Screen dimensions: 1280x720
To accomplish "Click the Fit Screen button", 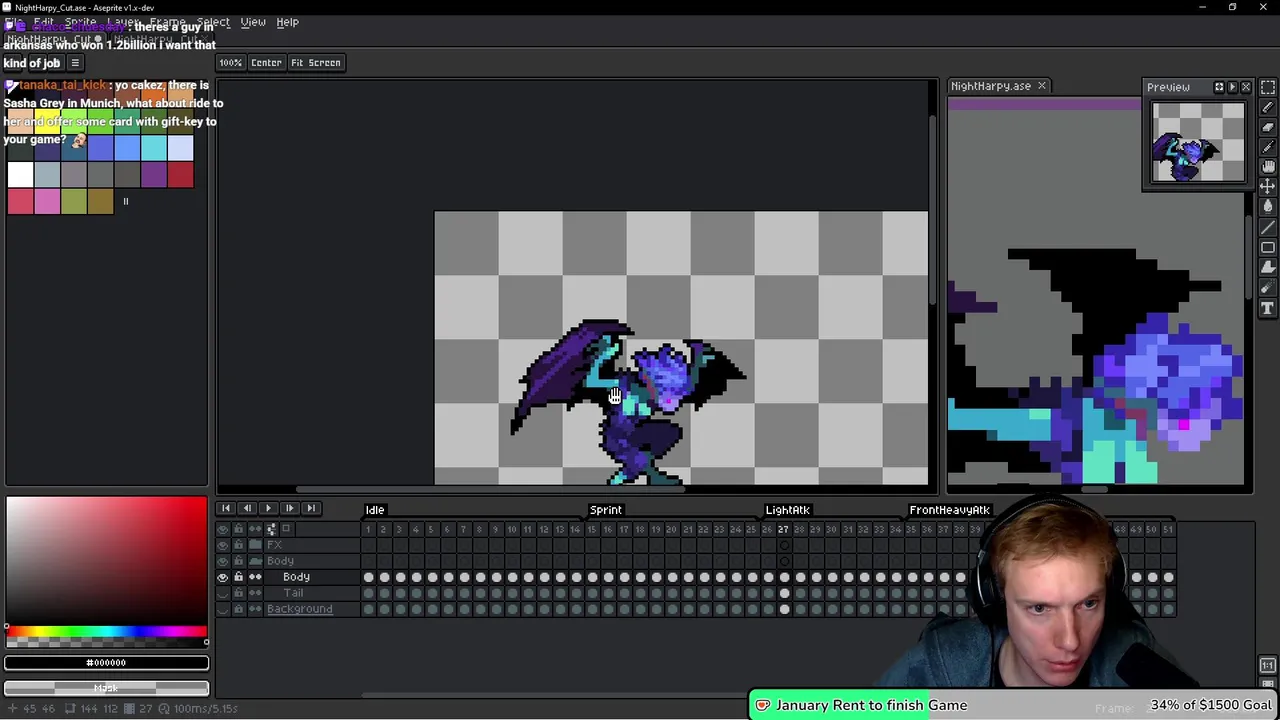I will click(316, 63).
